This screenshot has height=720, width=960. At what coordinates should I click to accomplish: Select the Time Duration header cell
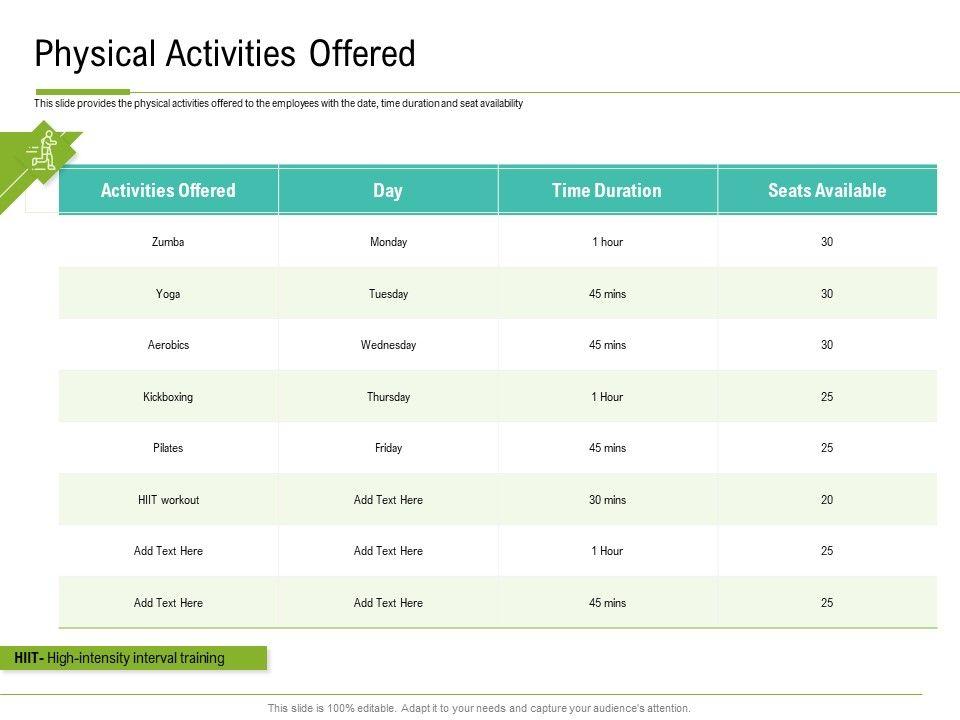pyautogui.click(x=607, y=190)
